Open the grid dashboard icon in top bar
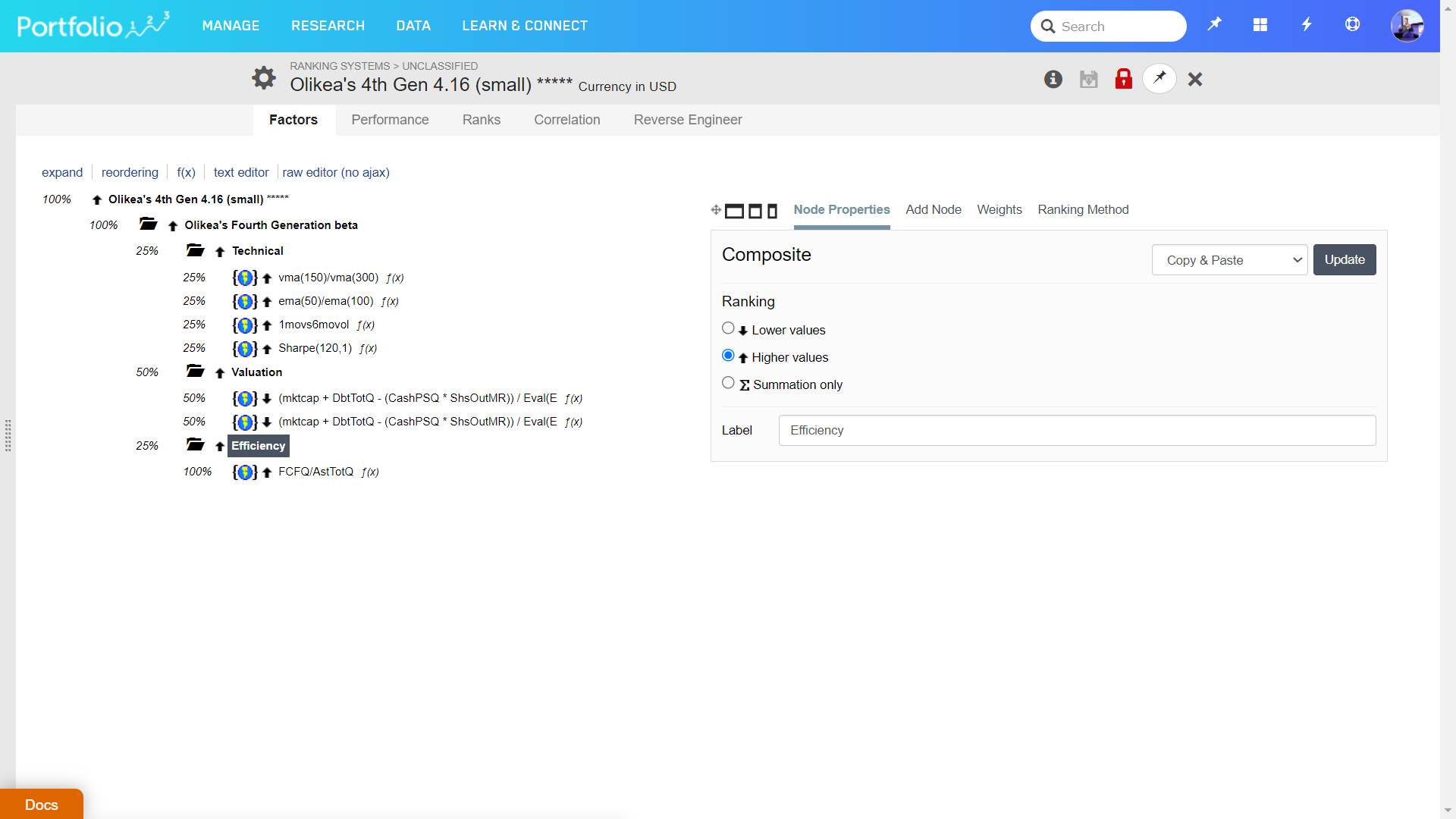1456x819 pixels. 1260,25
